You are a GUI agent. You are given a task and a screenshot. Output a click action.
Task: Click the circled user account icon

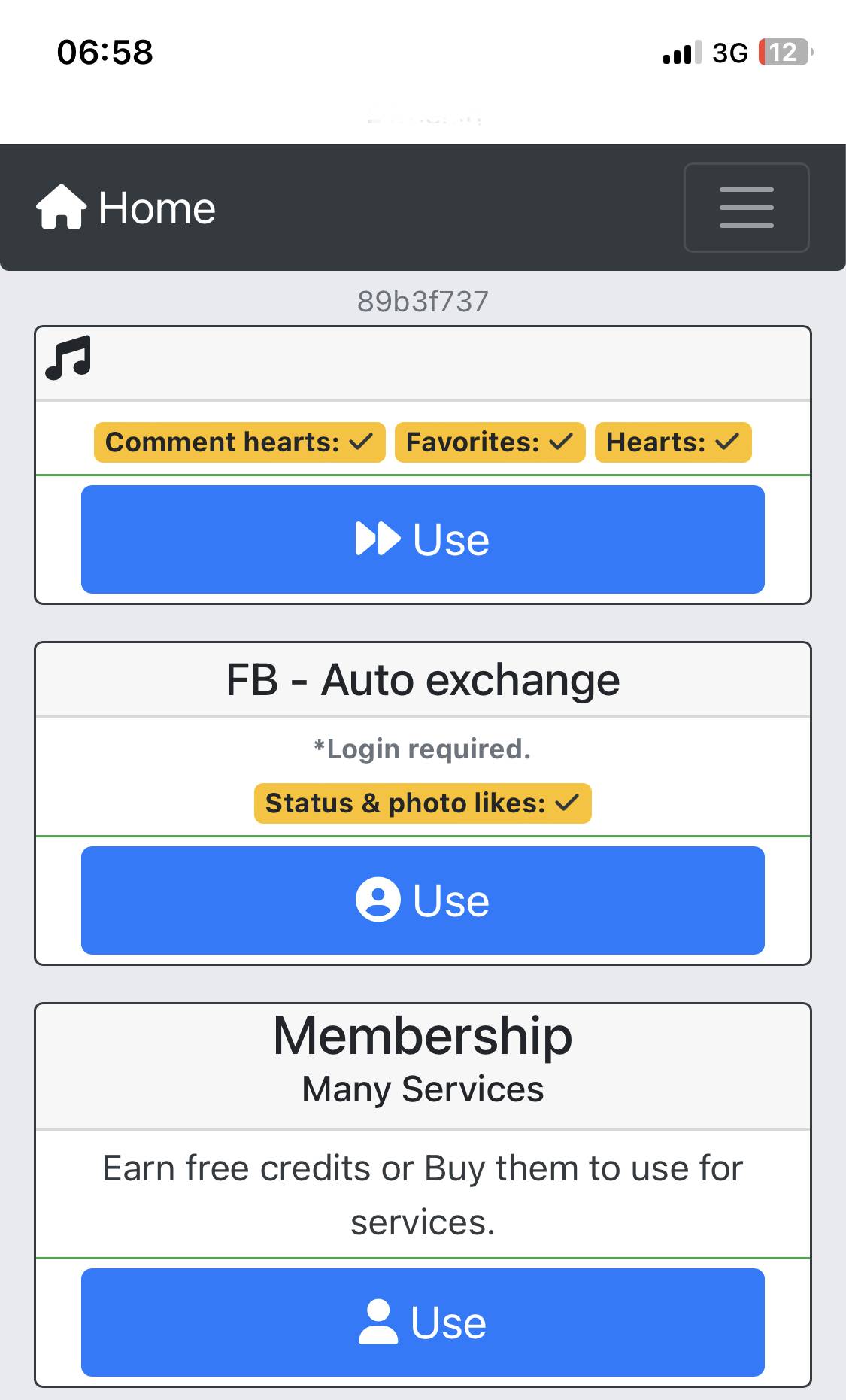378,900
